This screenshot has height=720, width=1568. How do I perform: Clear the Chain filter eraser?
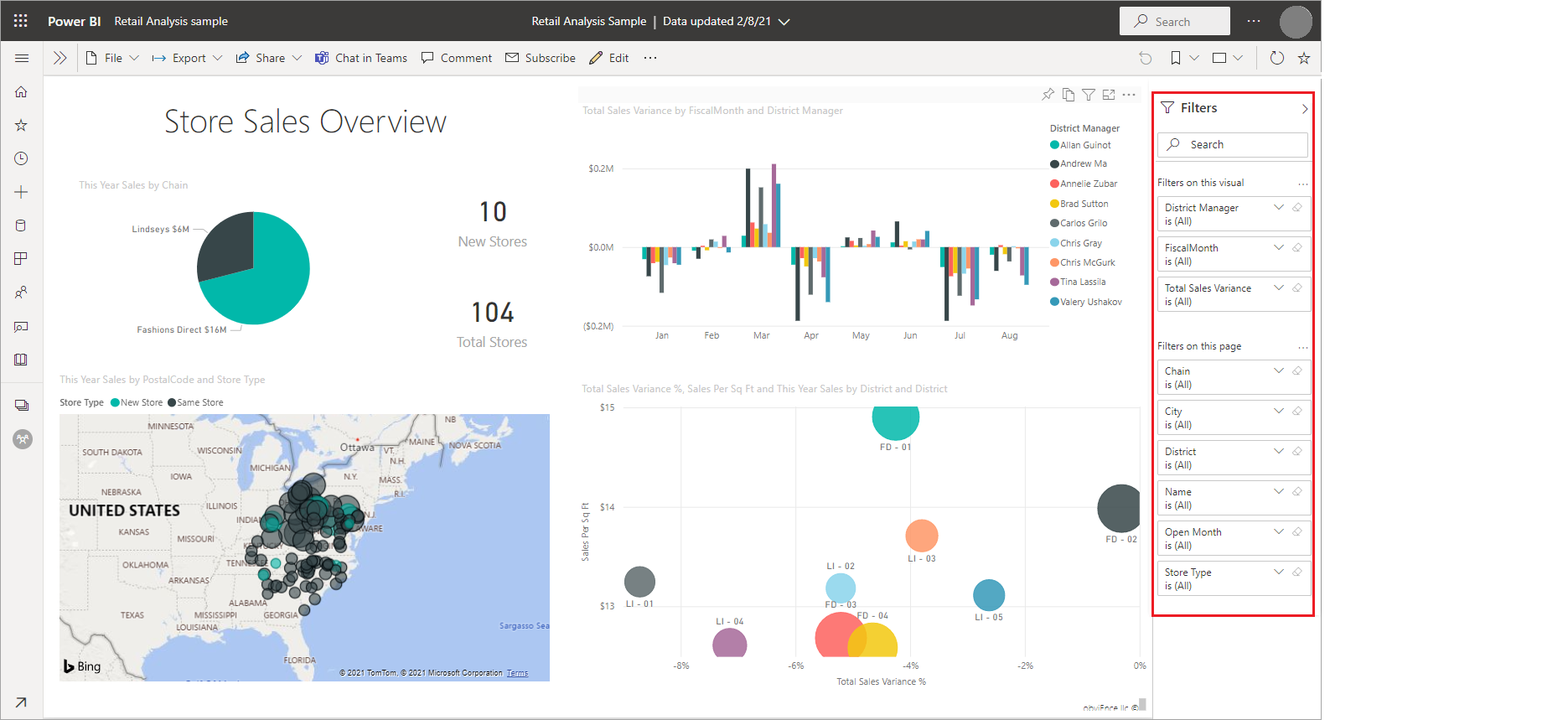1297,370
